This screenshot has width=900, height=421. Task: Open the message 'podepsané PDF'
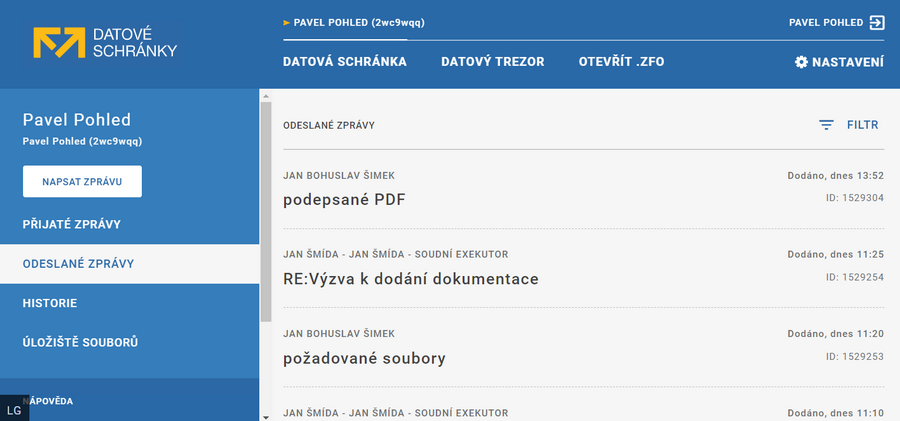(x=344, y=199)
